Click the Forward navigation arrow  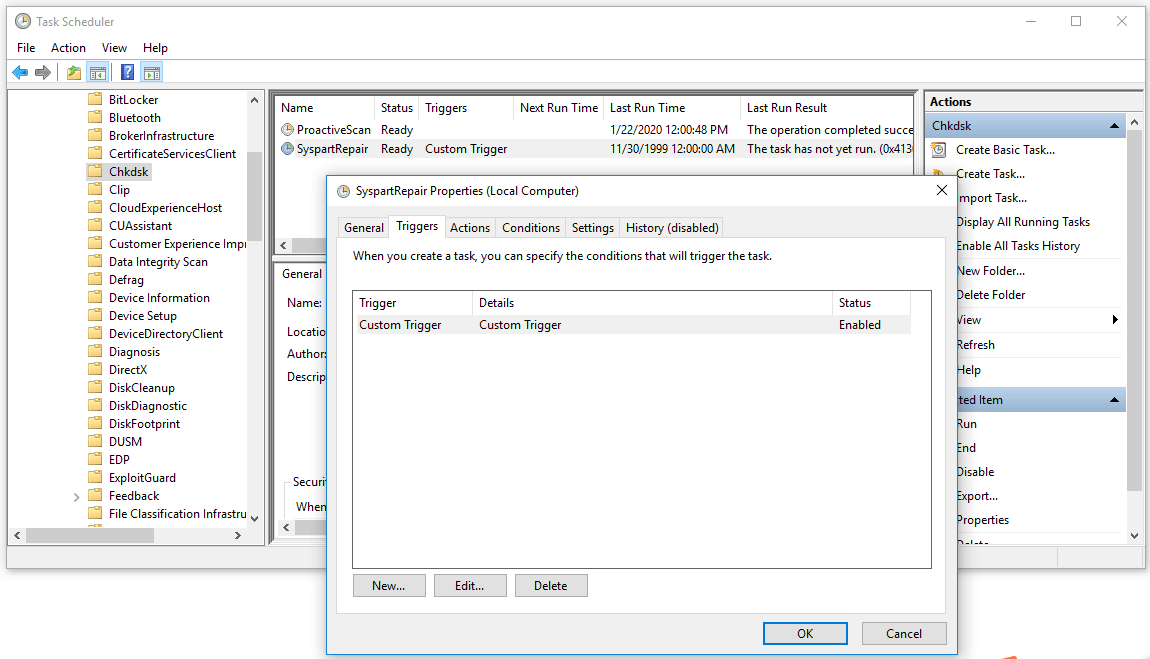42,71
